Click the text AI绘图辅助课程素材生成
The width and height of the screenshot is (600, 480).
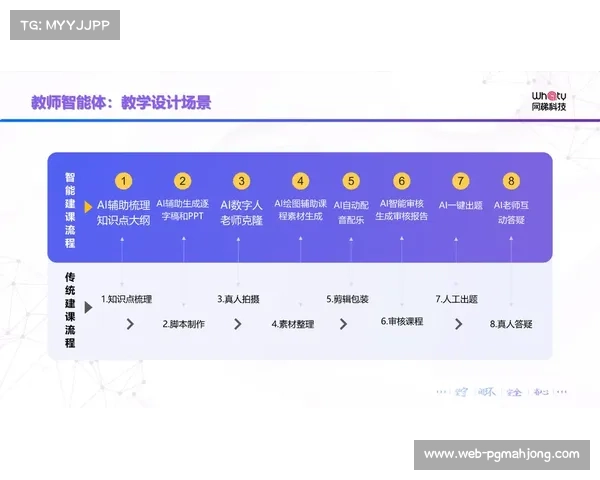click(x=300, y=210)
